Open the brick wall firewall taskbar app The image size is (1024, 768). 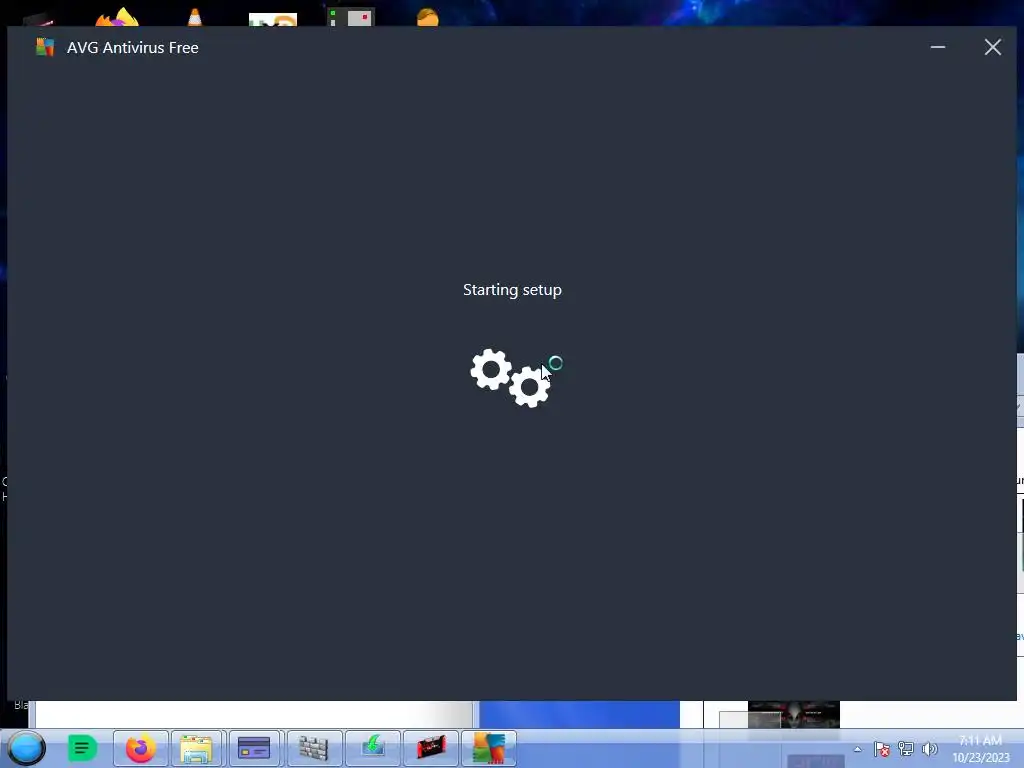click(x=313, y=748)
